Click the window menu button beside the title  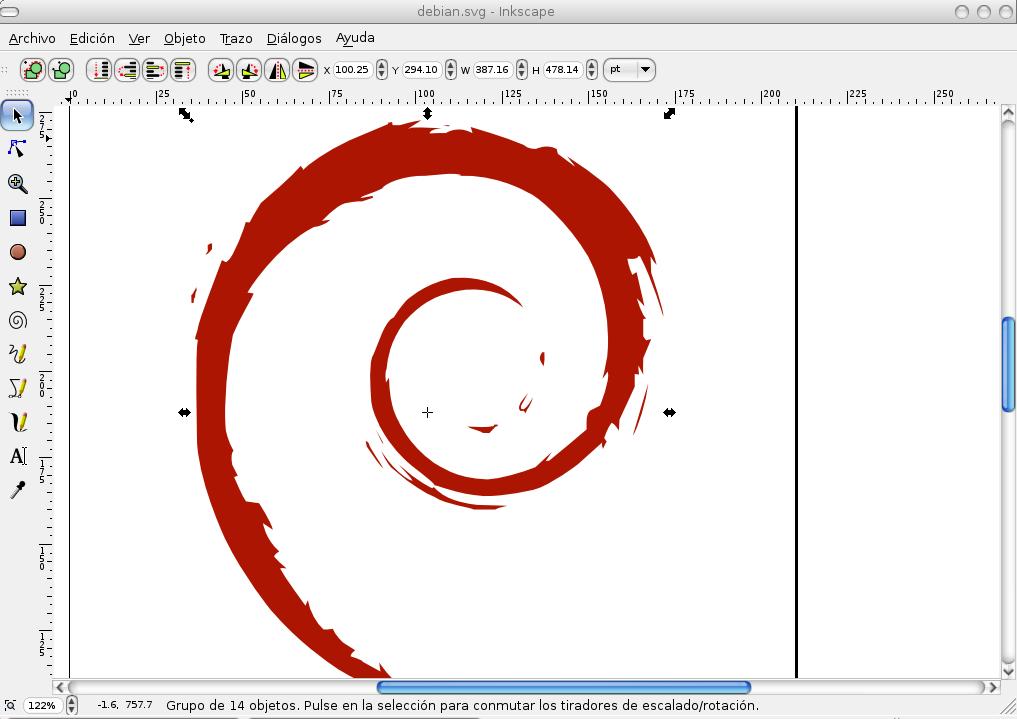click(x=10, y=11)
